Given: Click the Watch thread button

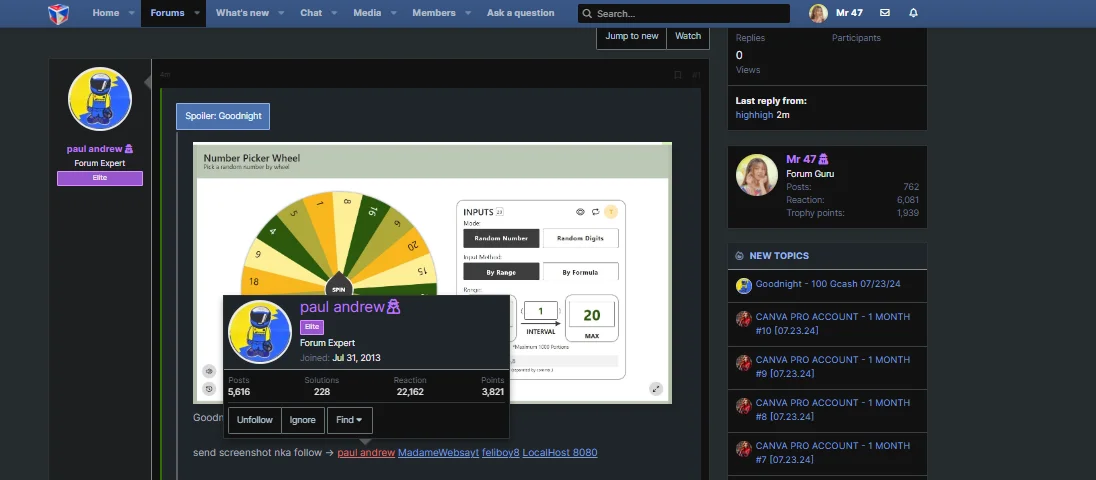Looking at the screenshot, I should 688,36.
